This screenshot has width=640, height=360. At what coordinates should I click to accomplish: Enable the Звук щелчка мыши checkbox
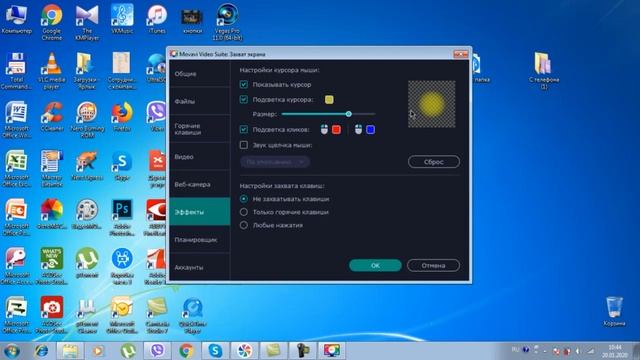pos(244,145)
